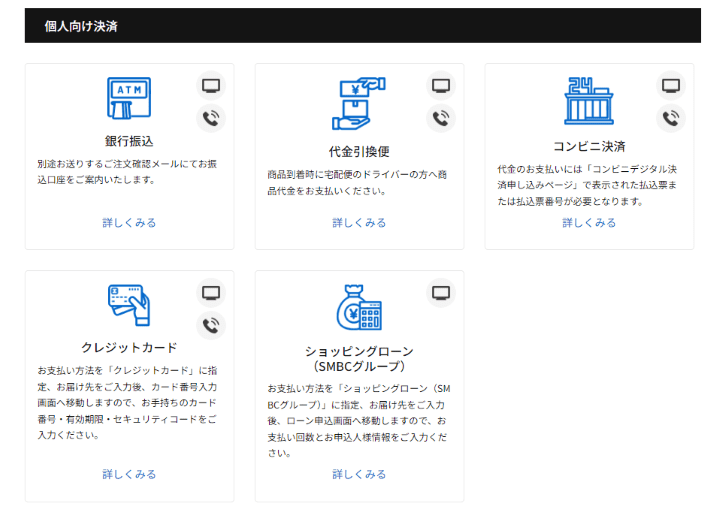Image resolution: width=720 pixels, height=525 pixels.
Task: Click the phone icon in 代金引換便 card
Action: [x=441, y=118]
